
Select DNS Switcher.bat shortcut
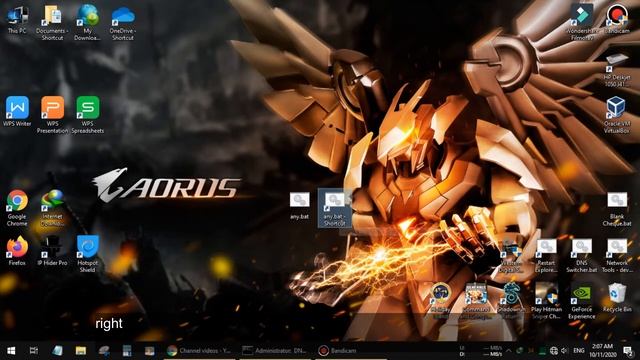point(582,256)
